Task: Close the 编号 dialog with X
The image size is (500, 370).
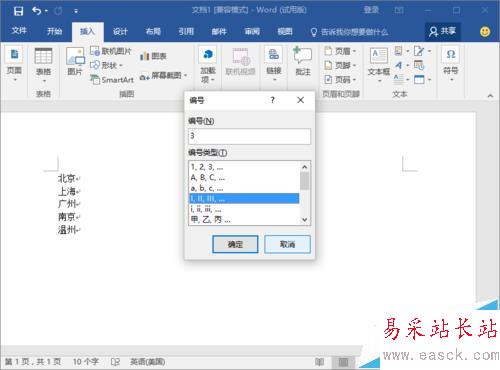Action: [300, 100]
